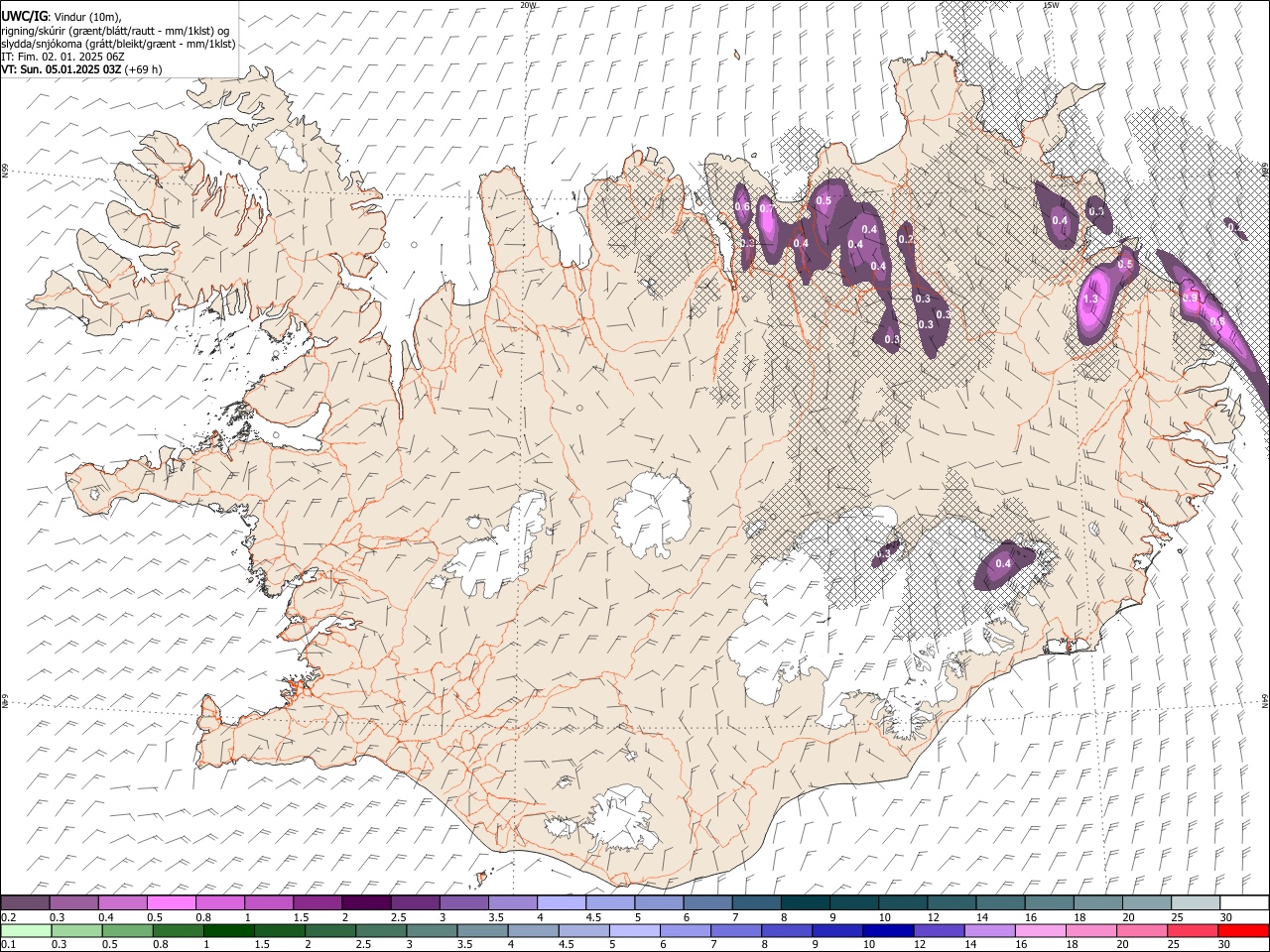Click the '15W' longitude label
The height and width of the screenshot is (952, 1270).
[x=1051, y=5]
